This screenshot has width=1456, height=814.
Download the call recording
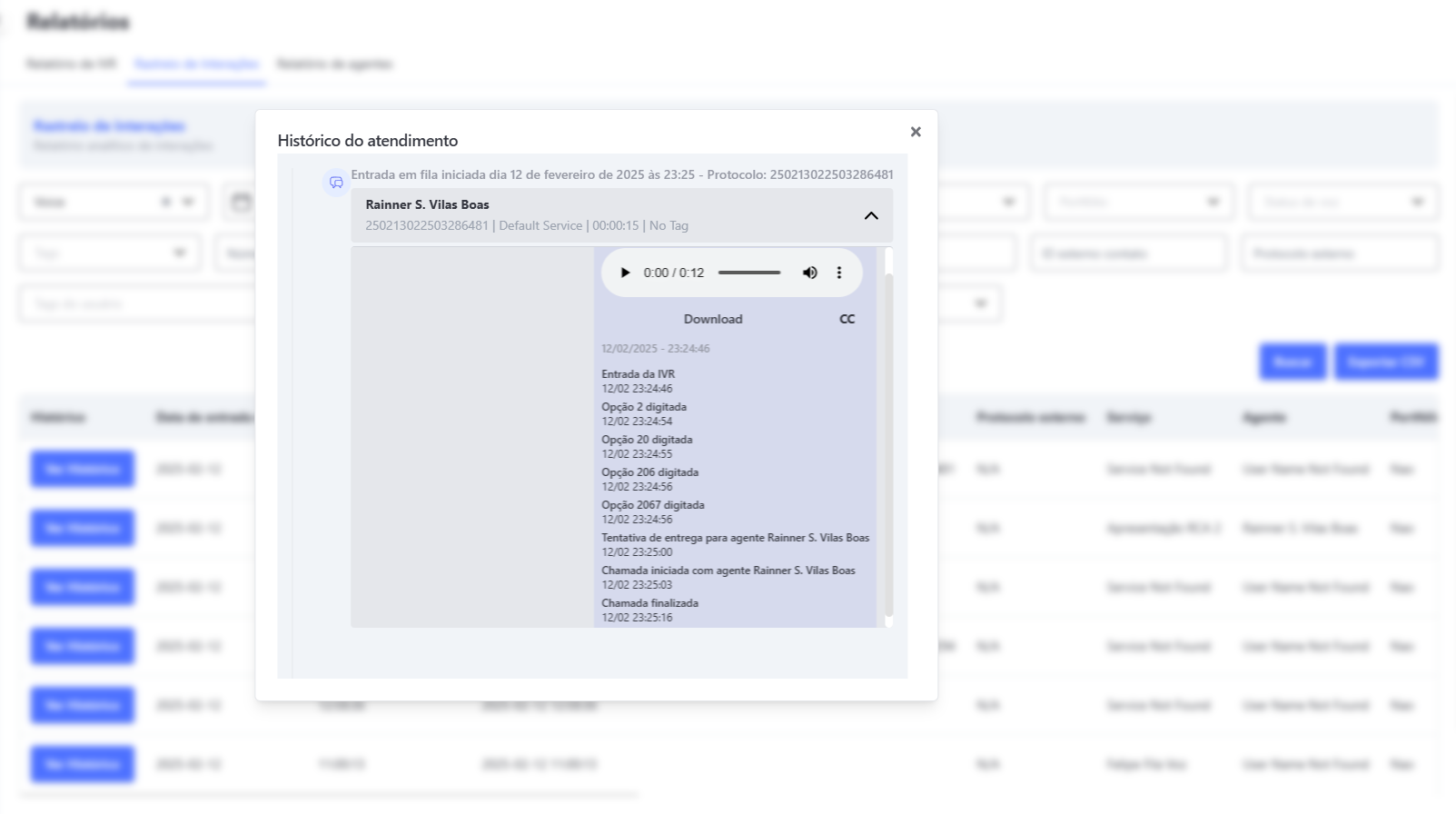click(x=713, y=319)
